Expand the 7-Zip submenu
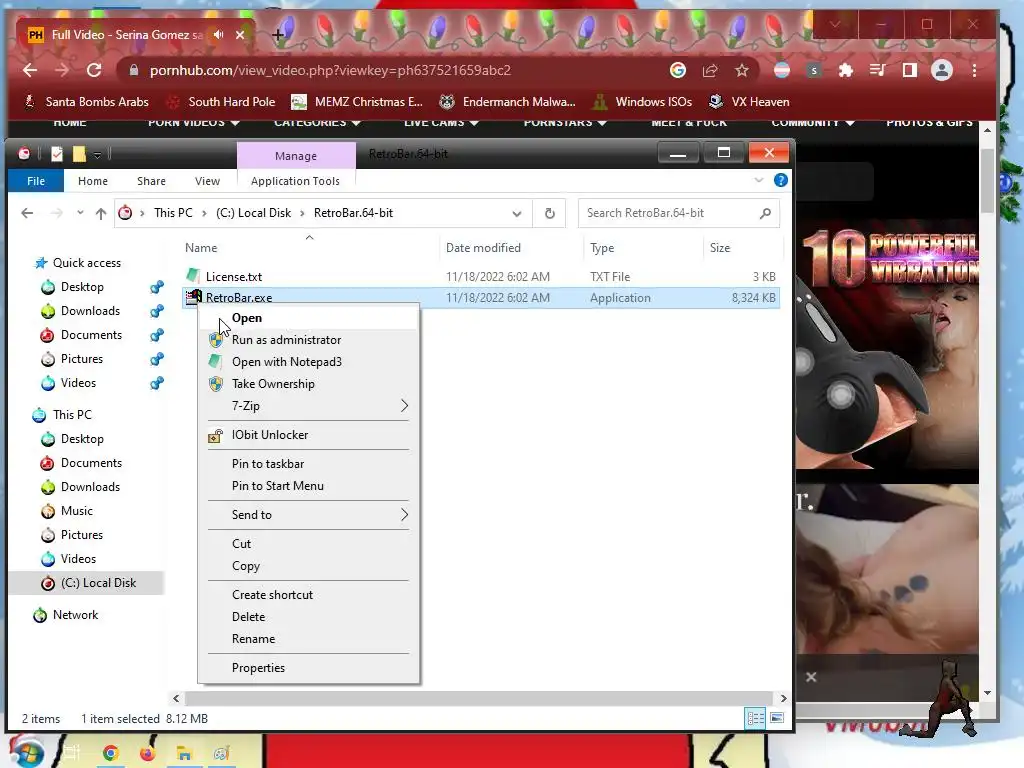This screenshot has width=1024, height=768. click(x=308, y=406)
